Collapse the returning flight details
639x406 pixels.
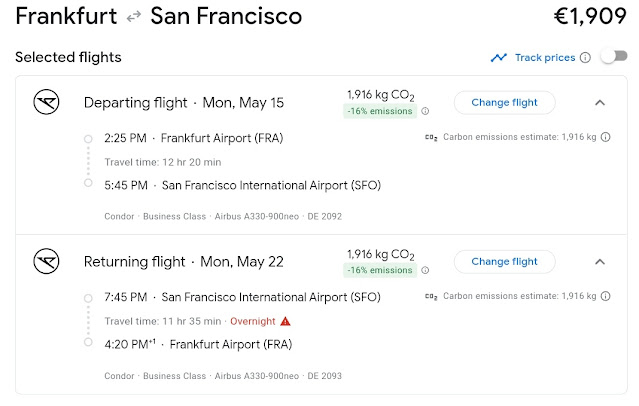point(599,262)
